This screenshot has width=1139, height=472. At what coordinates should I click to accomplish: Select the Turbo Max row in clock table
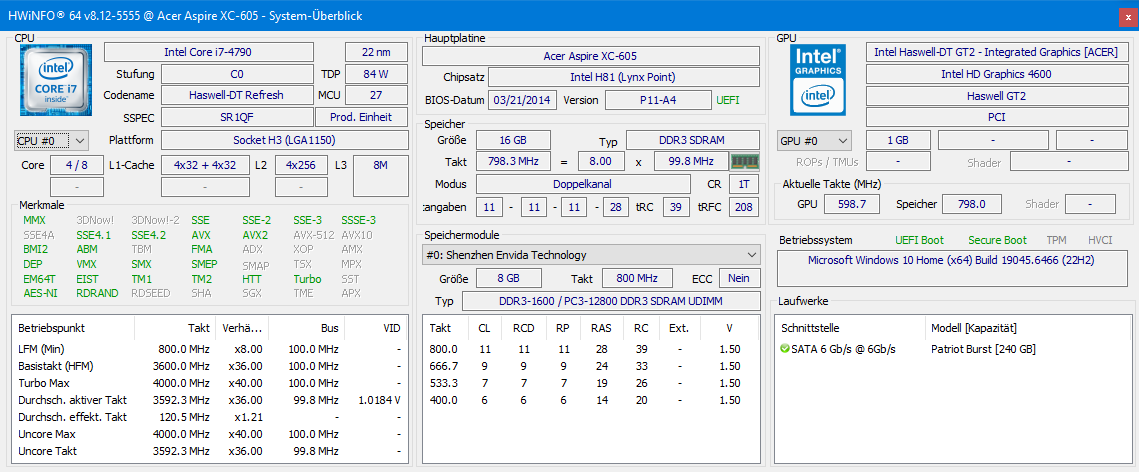45,383
